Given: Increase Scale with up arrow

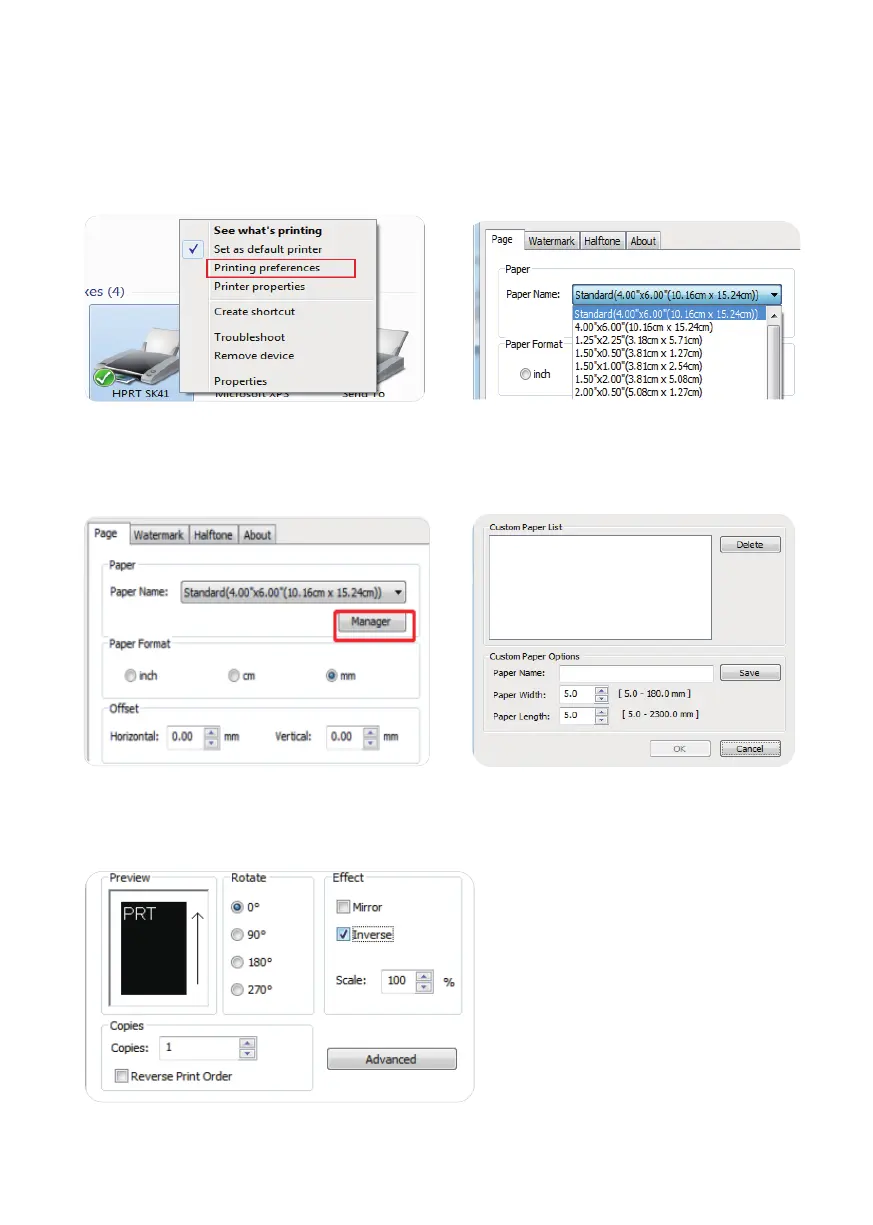Looking at the screenshot, I should pyautogui.click(x=424, y=976).
